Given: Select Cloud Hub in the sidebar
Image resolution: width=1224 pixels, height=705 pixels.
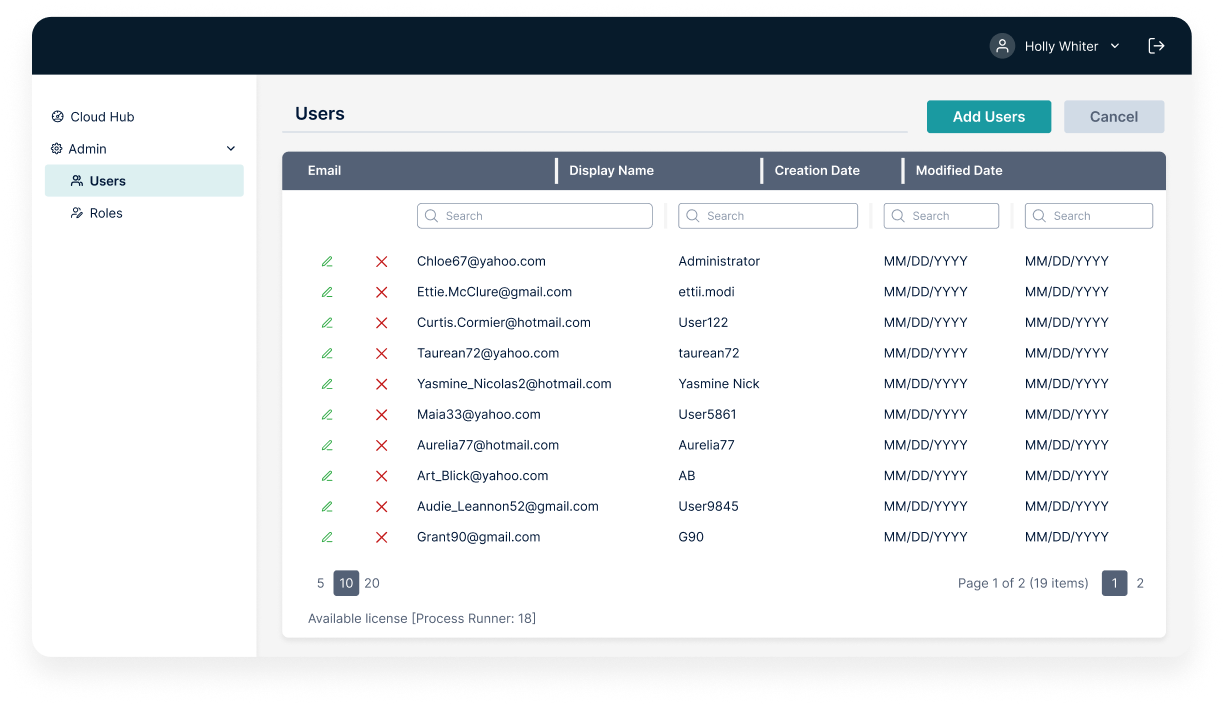Looking at the screenshot, I should 101,116.
